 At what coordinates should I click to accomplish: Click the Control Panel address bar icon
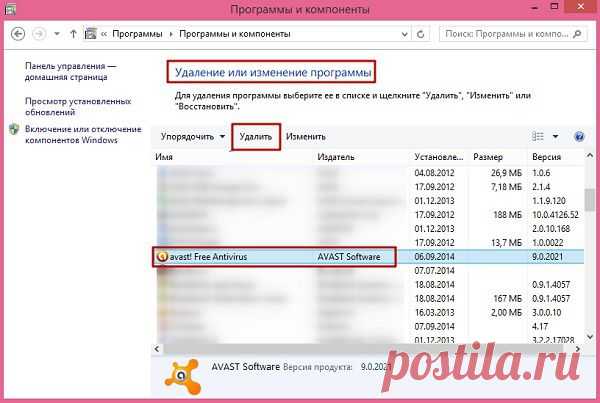pyautogui.click(x=90, y=34)
